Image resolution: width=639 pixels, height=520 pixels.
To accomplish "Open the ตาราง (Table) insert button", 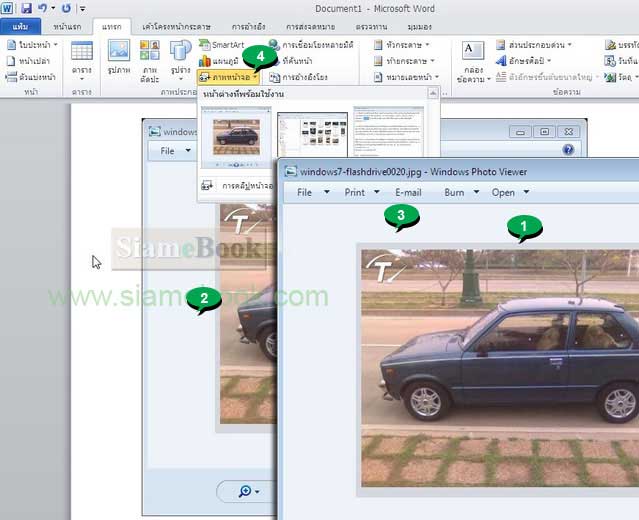I will click(82, 60).
